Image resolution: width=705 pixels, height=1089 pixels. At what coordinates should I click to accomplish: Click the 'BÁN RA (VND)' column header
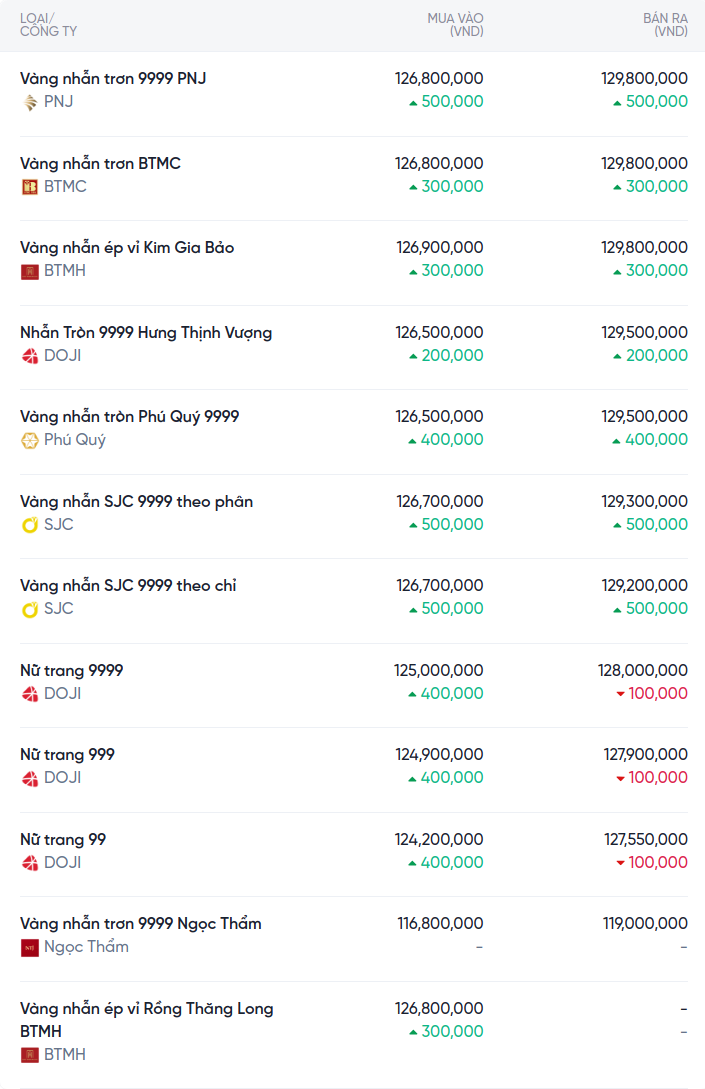(665, 25)
